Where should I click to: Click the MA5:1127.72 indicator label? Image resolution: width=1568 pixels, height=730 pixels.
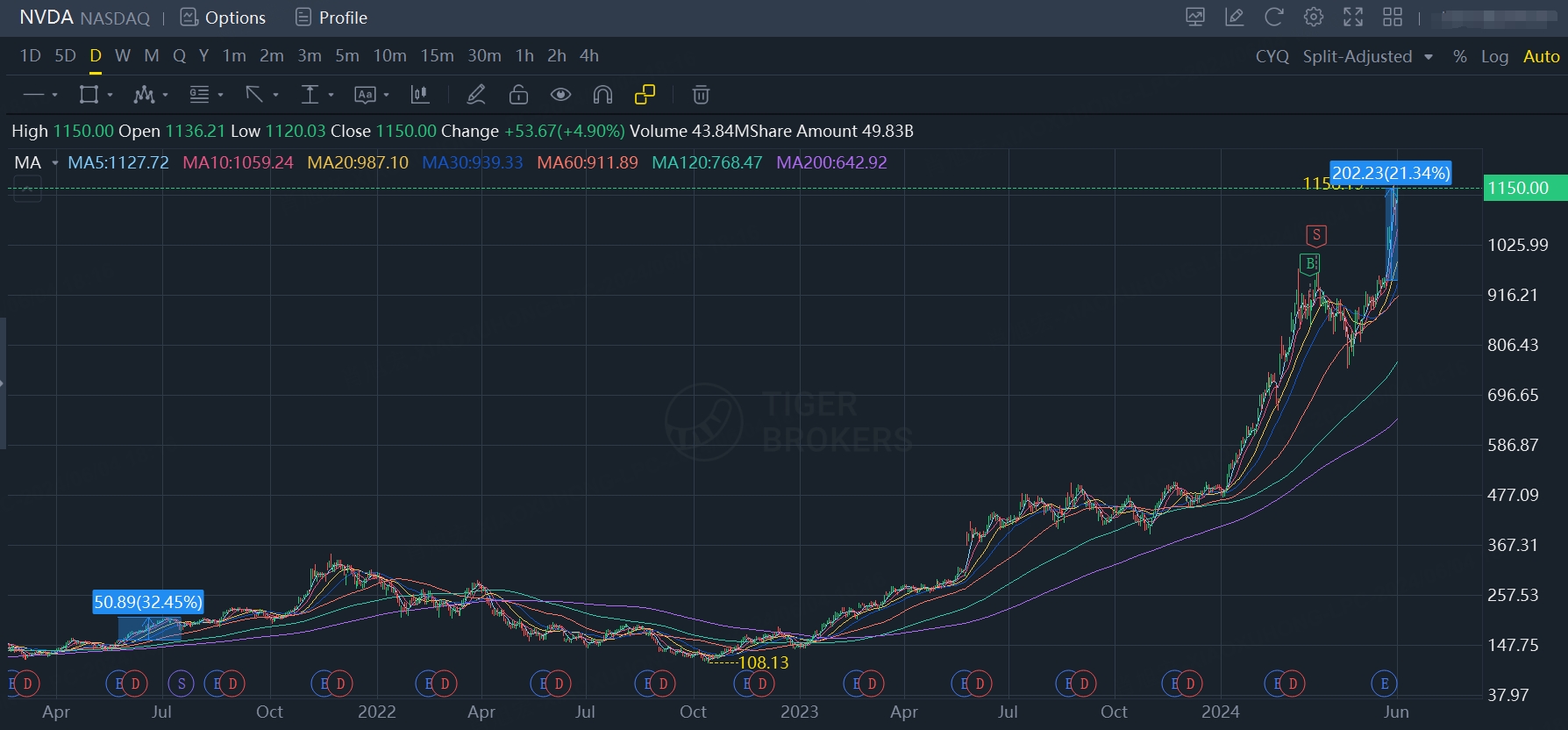(118, 162)
